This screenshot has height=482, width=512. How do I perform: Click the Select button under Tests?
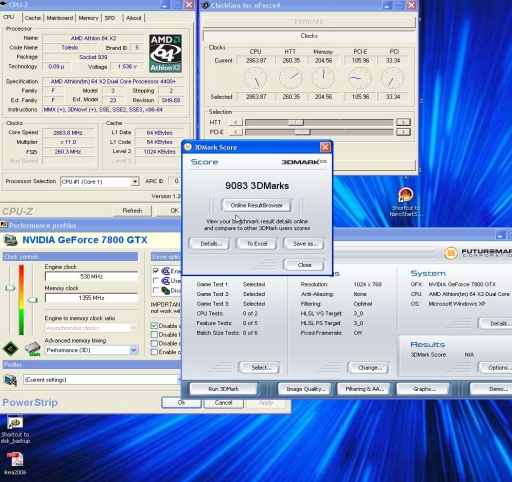pyautogui.click(x=259, y=368)
